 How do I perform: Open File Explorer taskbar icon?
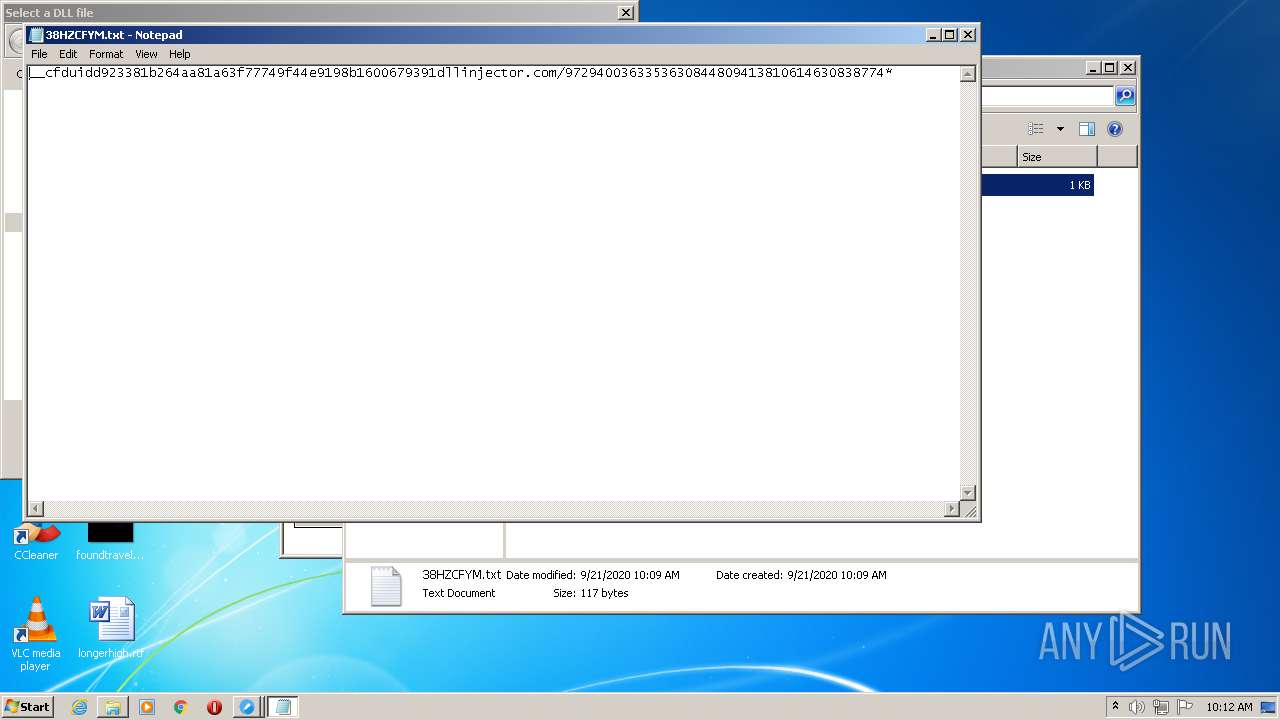(113, 707)
